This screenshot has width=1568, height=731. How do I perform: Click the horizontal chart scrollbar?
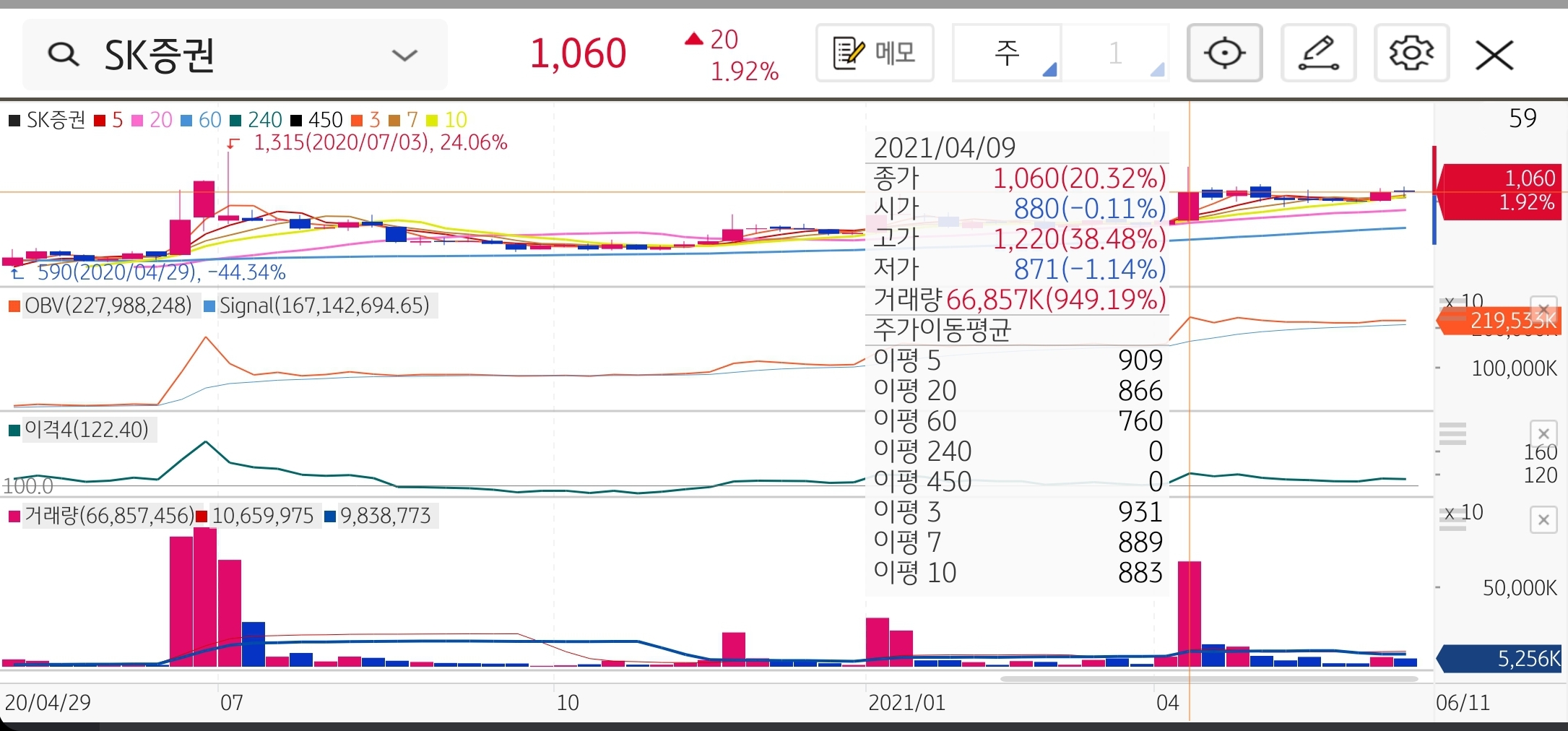[1209, 679]
